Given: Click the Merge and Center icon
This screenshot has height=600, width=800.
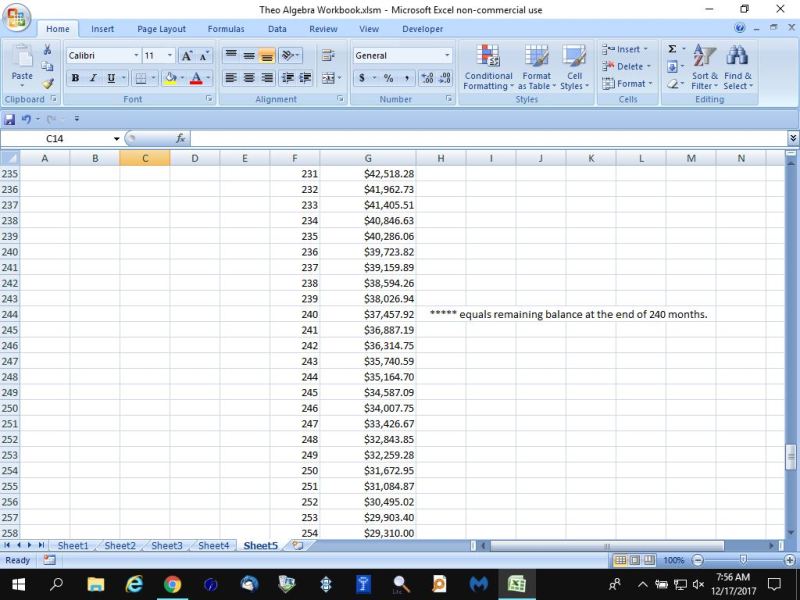Looking at the screenshot, I should pos(328,78).
